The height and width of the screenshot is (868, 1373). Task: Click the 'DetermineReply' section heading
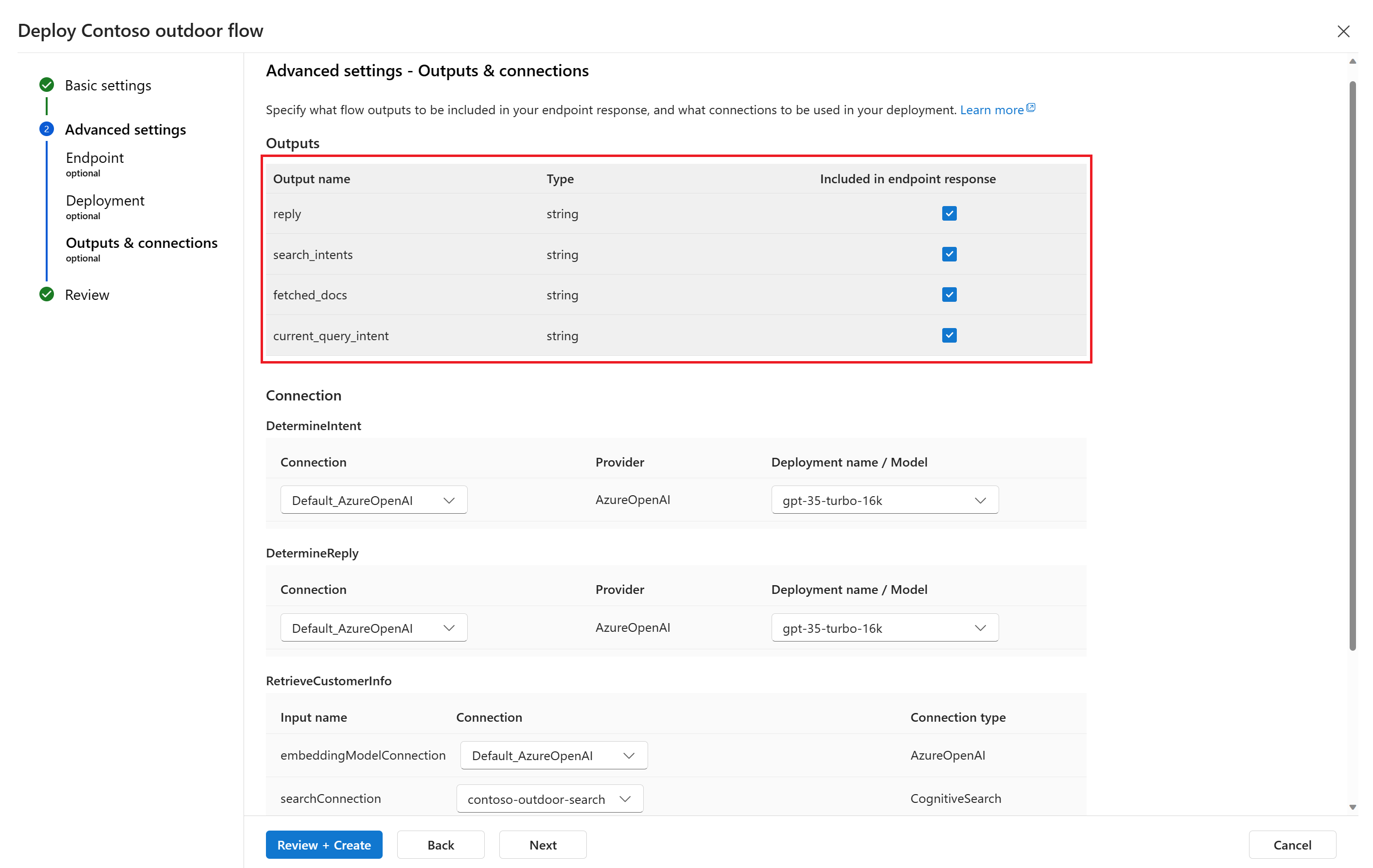(312, 553)
